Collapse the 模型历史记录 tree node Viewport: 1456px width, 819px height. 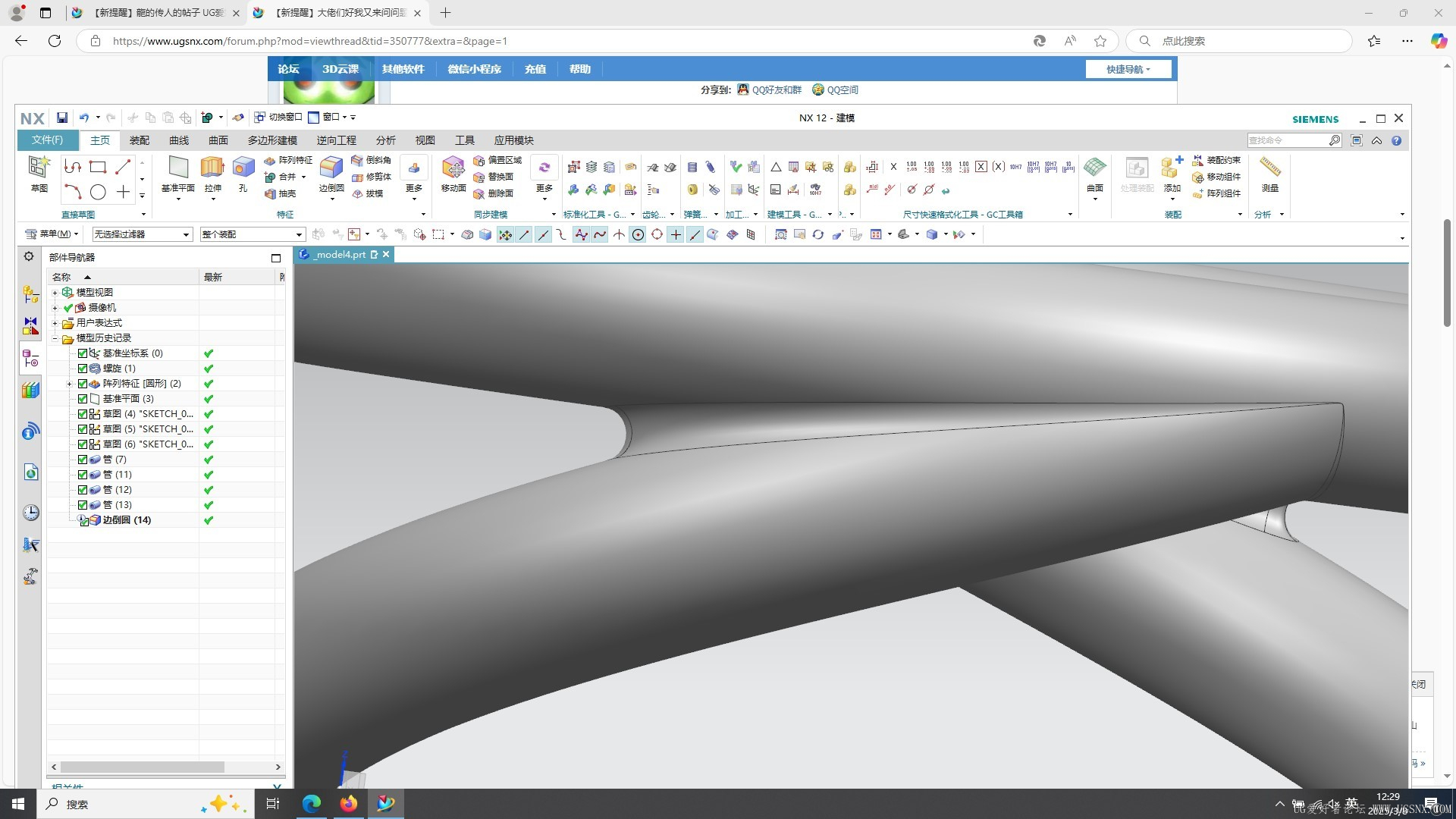point(55,338)
